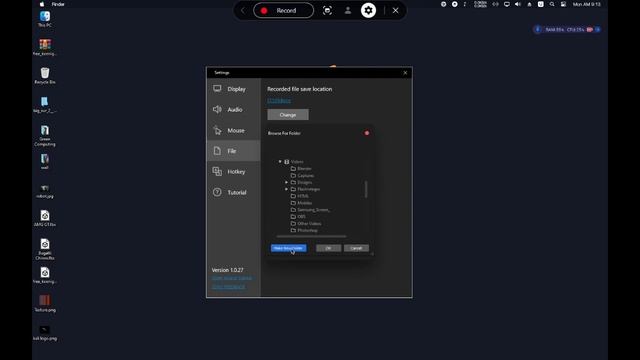640x360 pixels.
Task: Close the Browse For Folder dialog
Action: tap(367, 133)
